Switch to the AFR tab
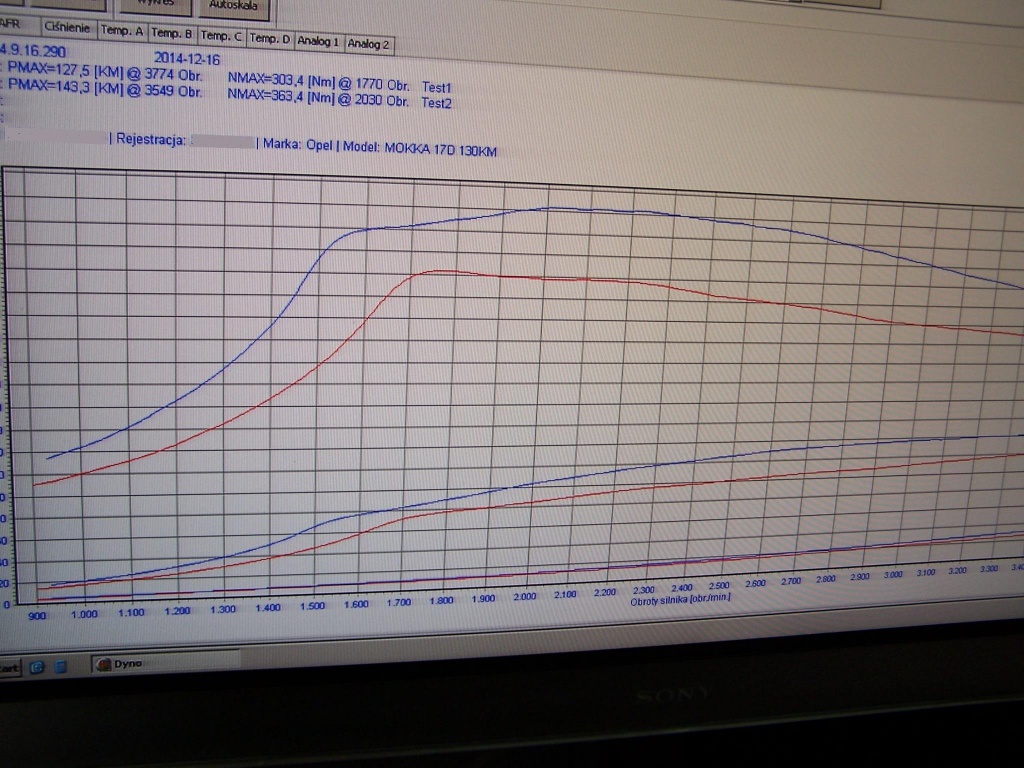The width and height of the screenshot is (1024, 768). 12,23
